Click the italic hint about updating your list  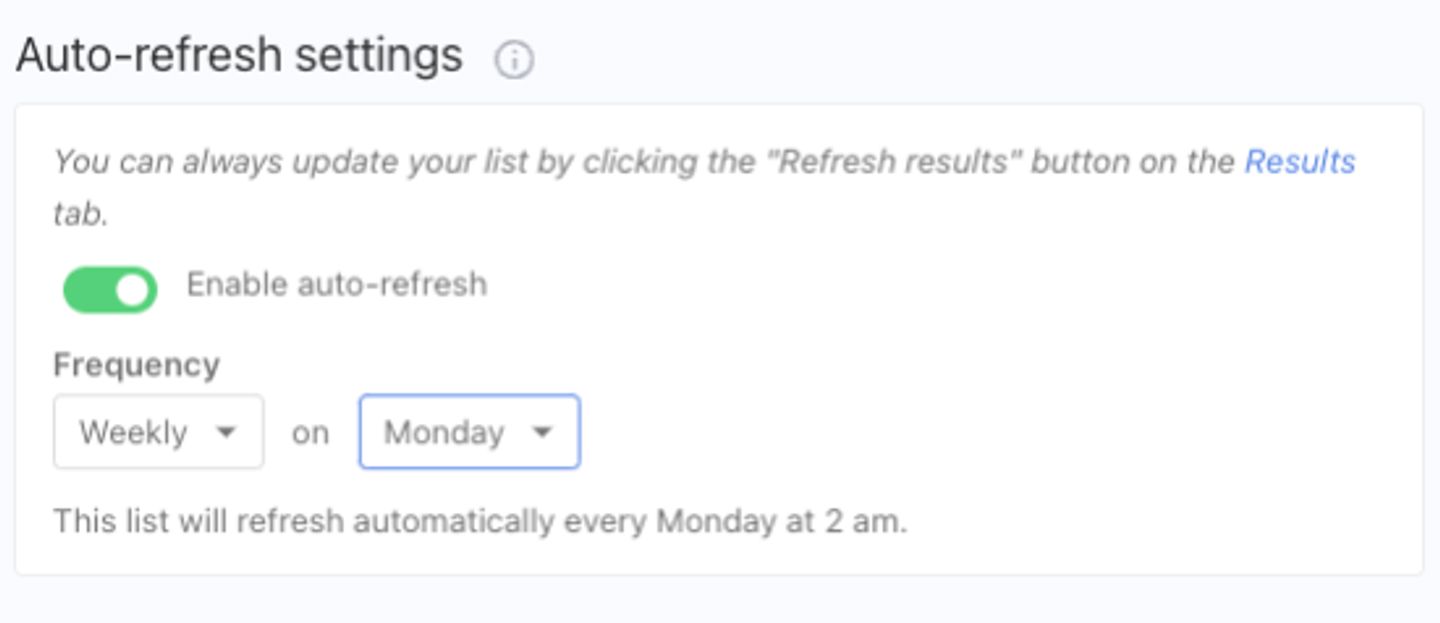(704, 186)
